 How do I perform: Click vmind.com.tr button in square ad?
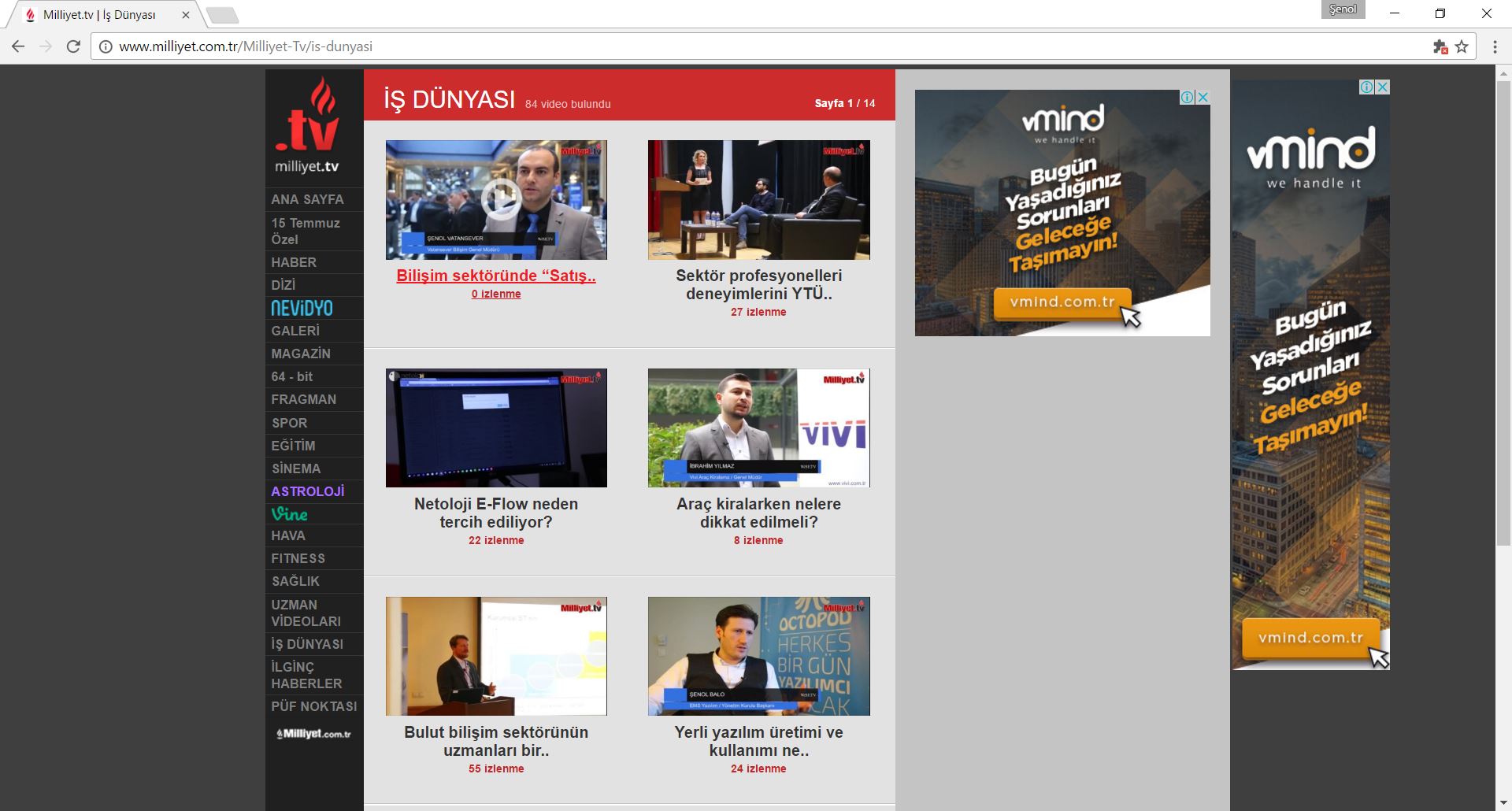(x=1062, y=302)
